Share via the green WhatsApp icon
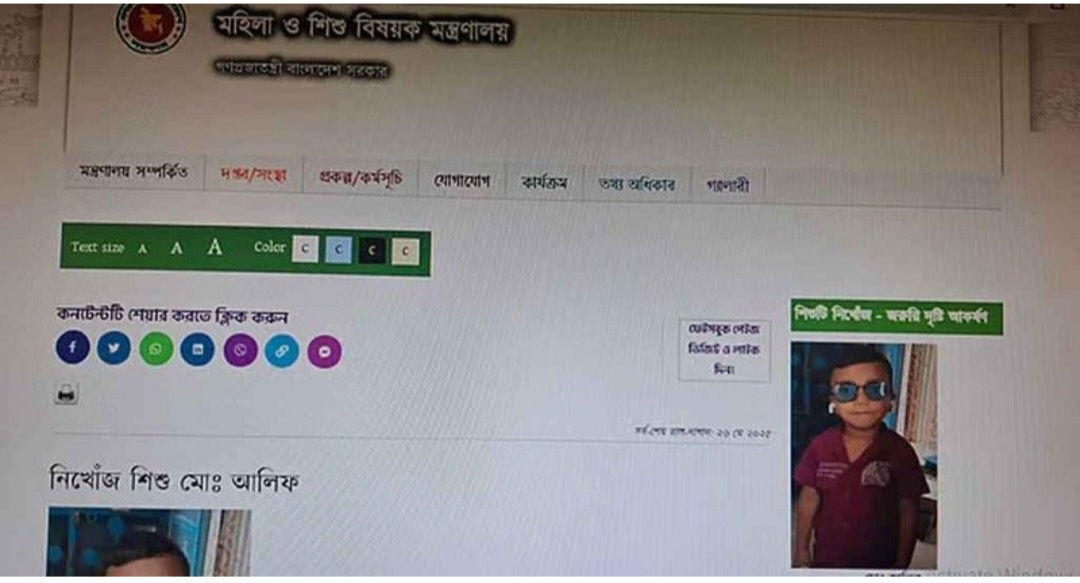Image resolution: width=1080 pixels, height=583 pixels. 156,349
